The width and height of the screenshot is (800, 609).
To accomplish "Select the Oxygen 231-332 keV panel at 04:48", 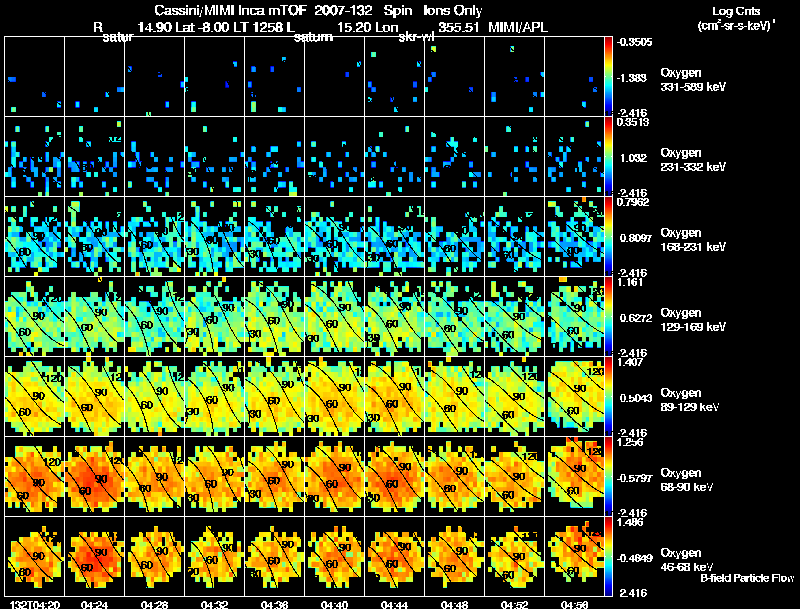I will click(x=455, y=157).
